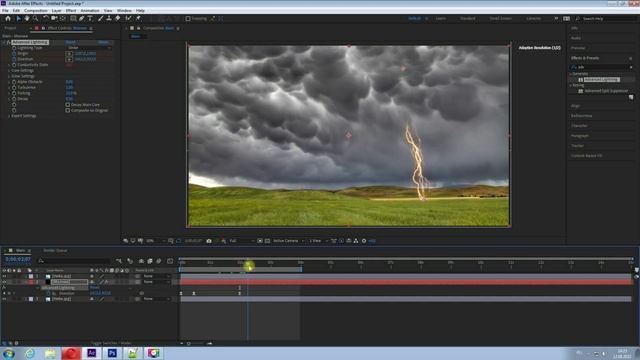The width and height of the screenshot is (640, 360).
Task: Open the Animation menu
Action: click(90, 11)
